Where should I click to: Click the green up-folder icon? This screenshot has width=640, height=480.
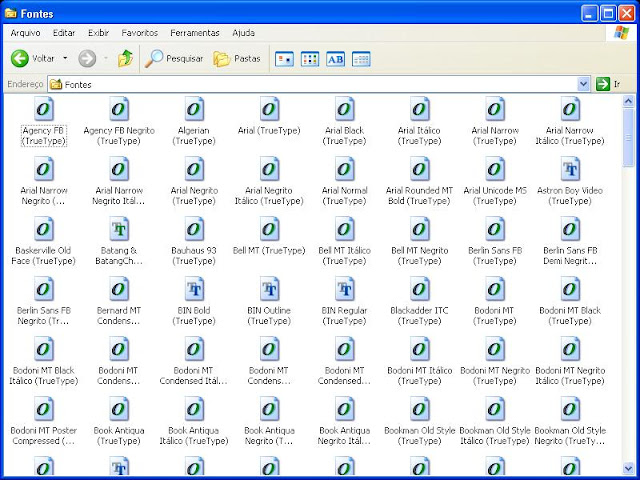click(125, 59)
